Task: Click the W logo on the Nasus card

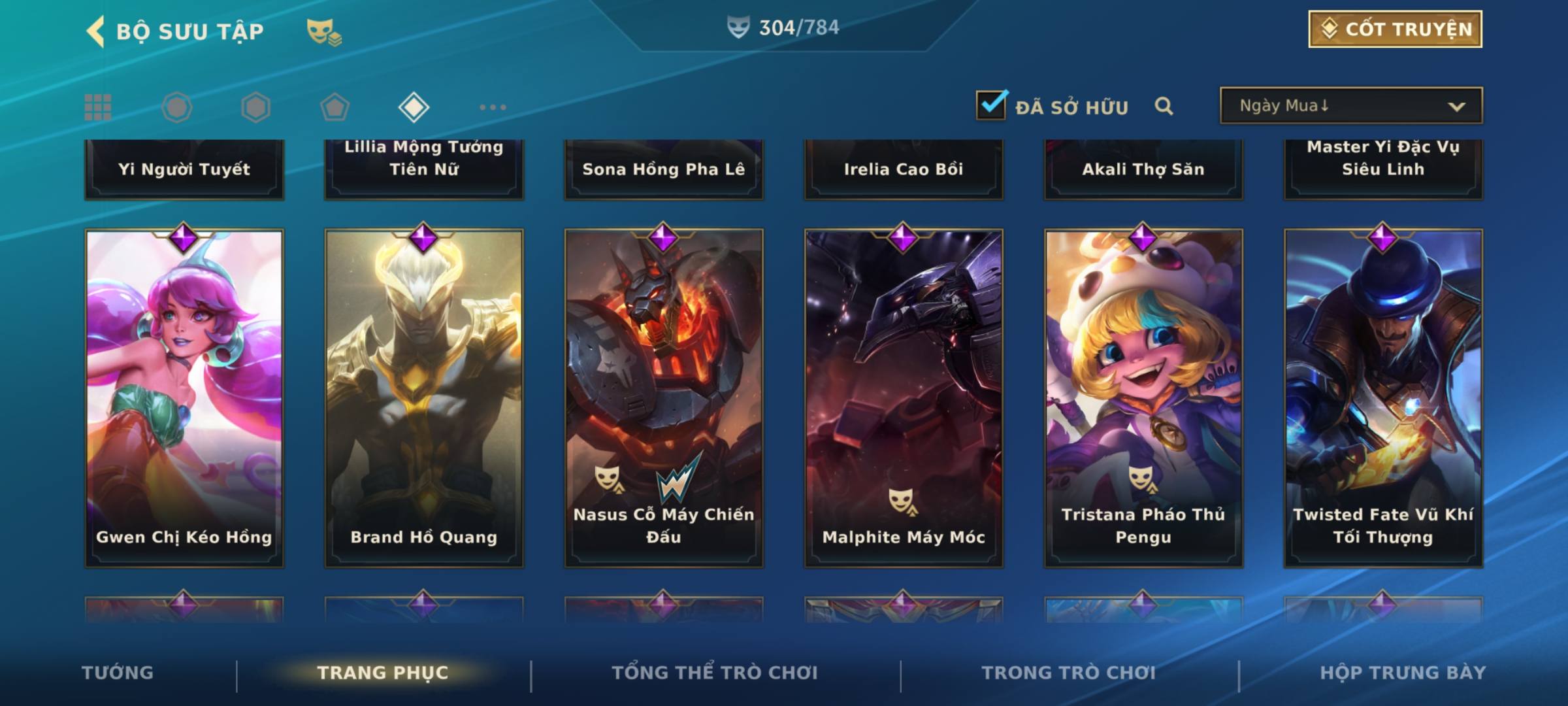Action: (x=679, y=477)
